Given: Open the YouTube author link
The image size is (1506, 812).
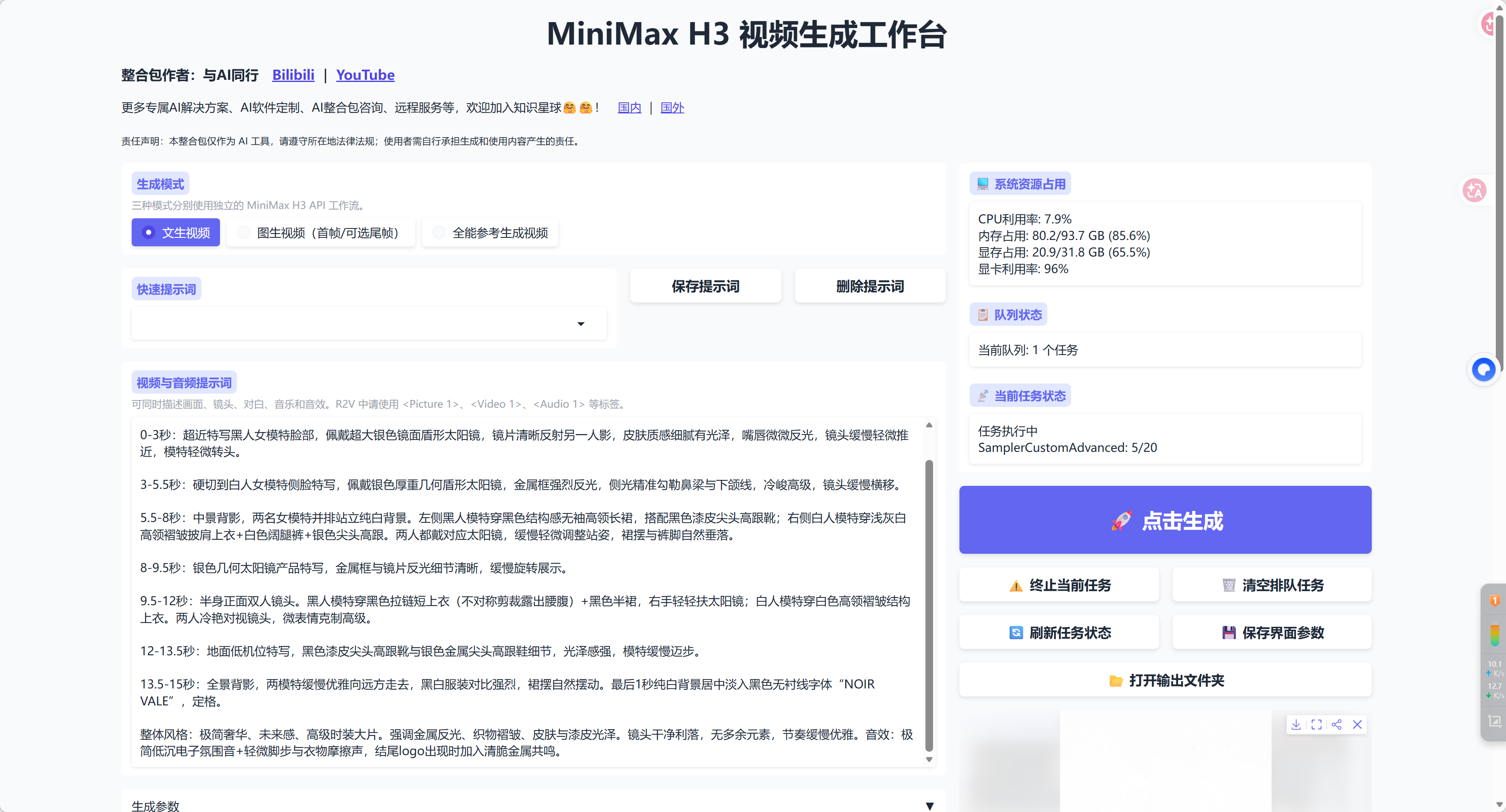Looking at the screenshot, I should coord(365,75).
